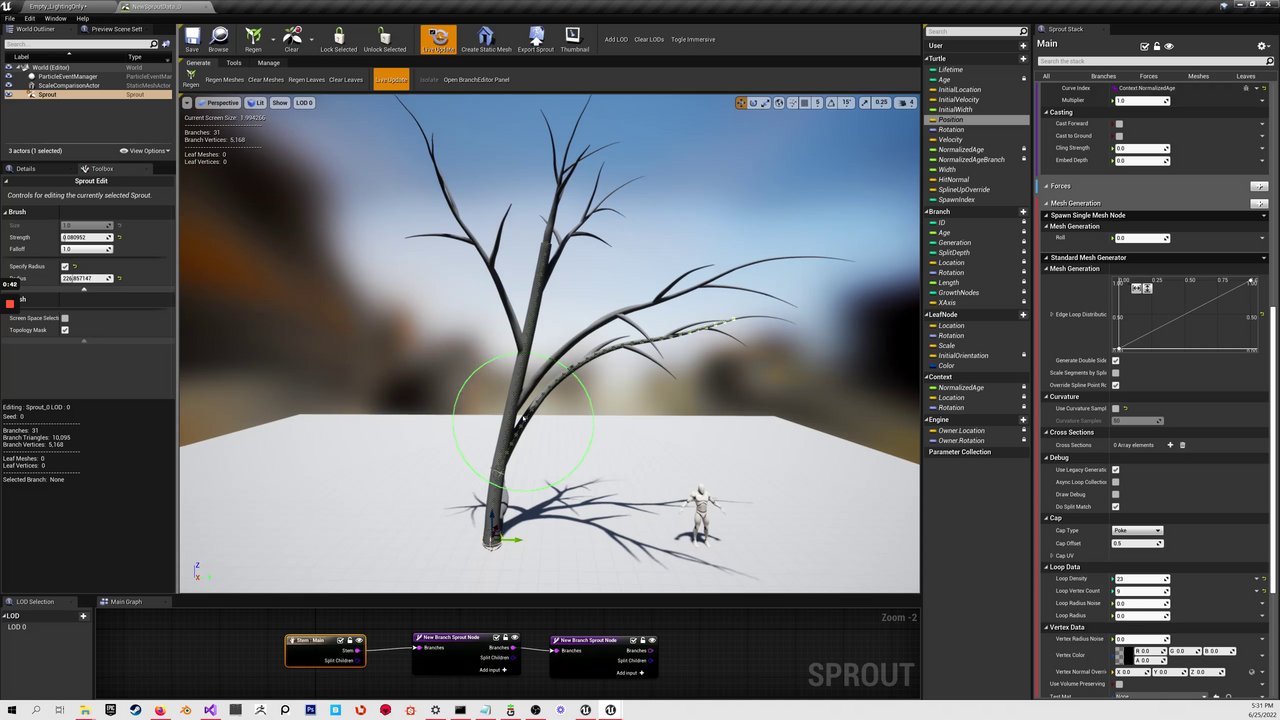Switch to the Tools tab
This screenshot has height=720, width=1280.
pos(233,63)
